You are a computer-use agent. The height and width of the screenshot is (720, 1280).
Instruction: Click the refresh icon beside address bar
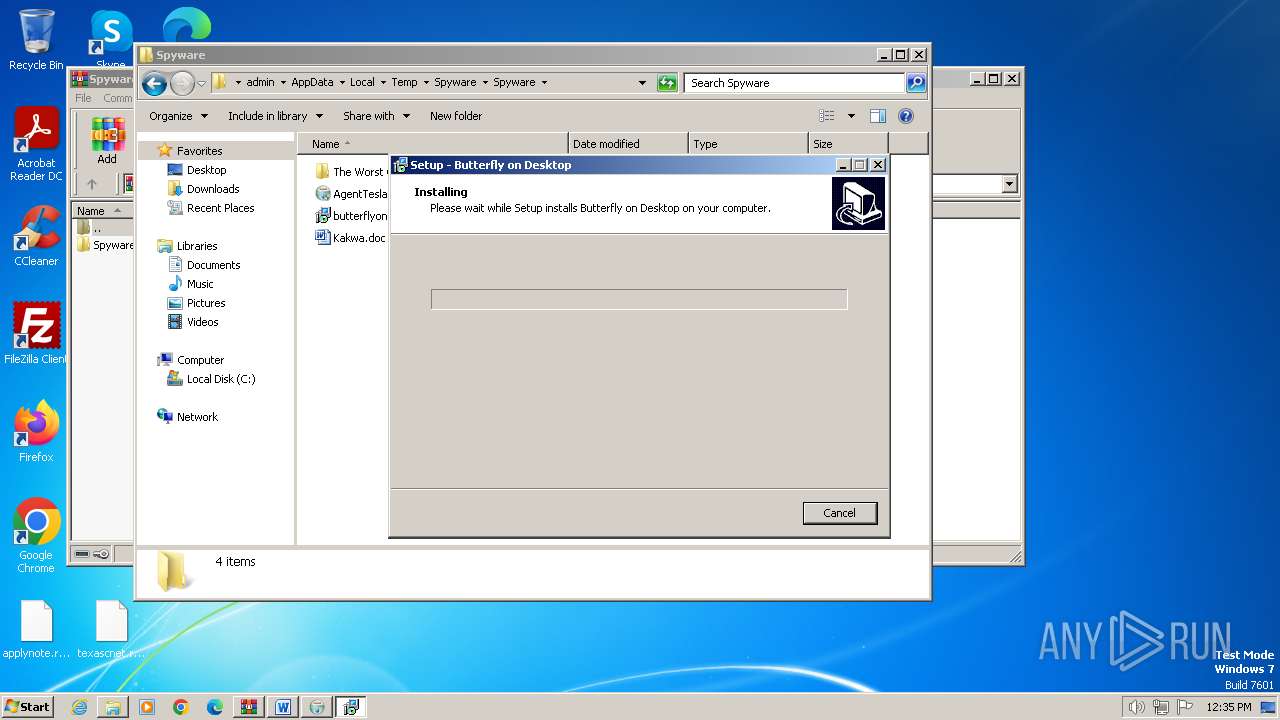pos(667,83)
